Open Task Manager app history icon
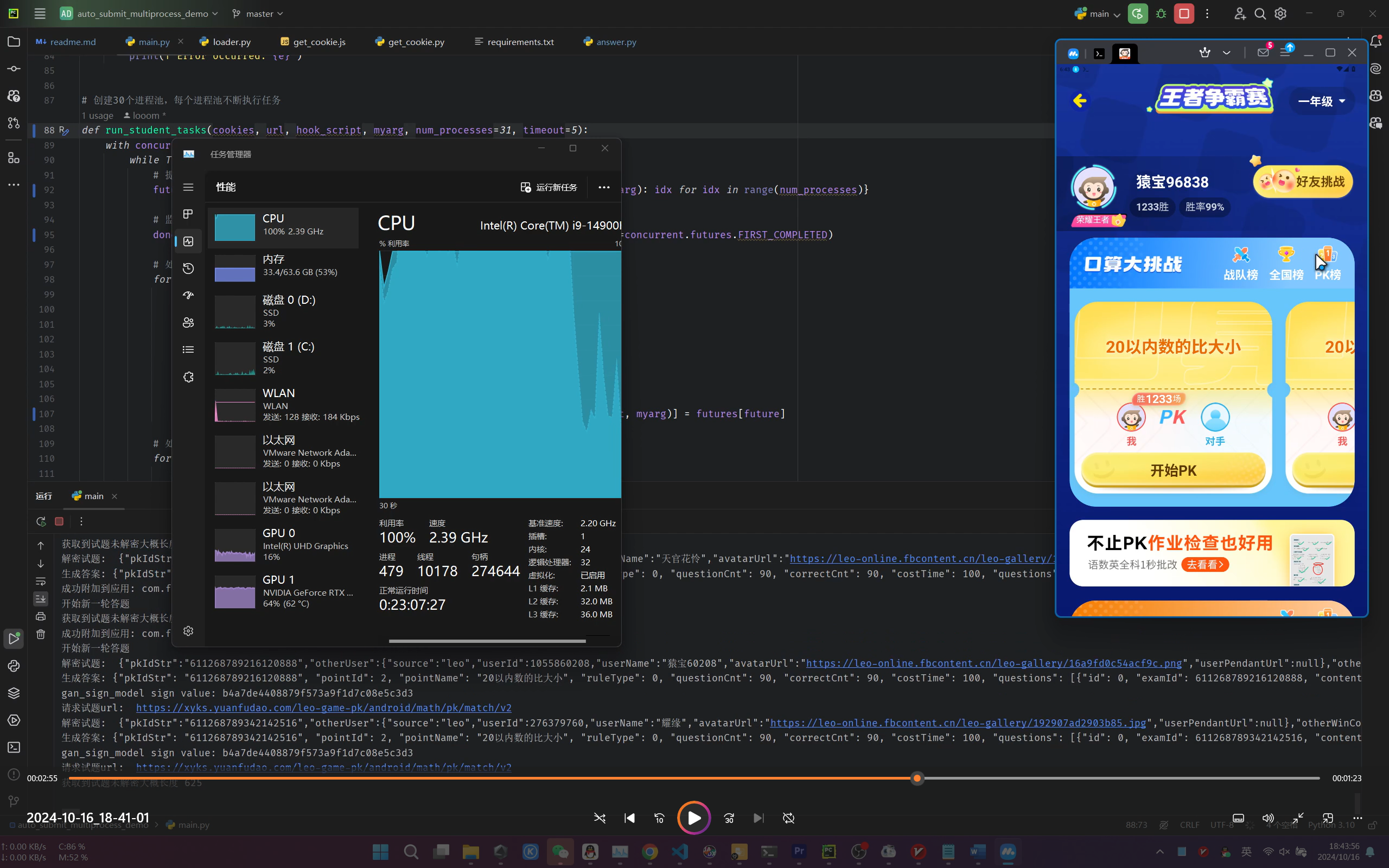 pos(188,268)
